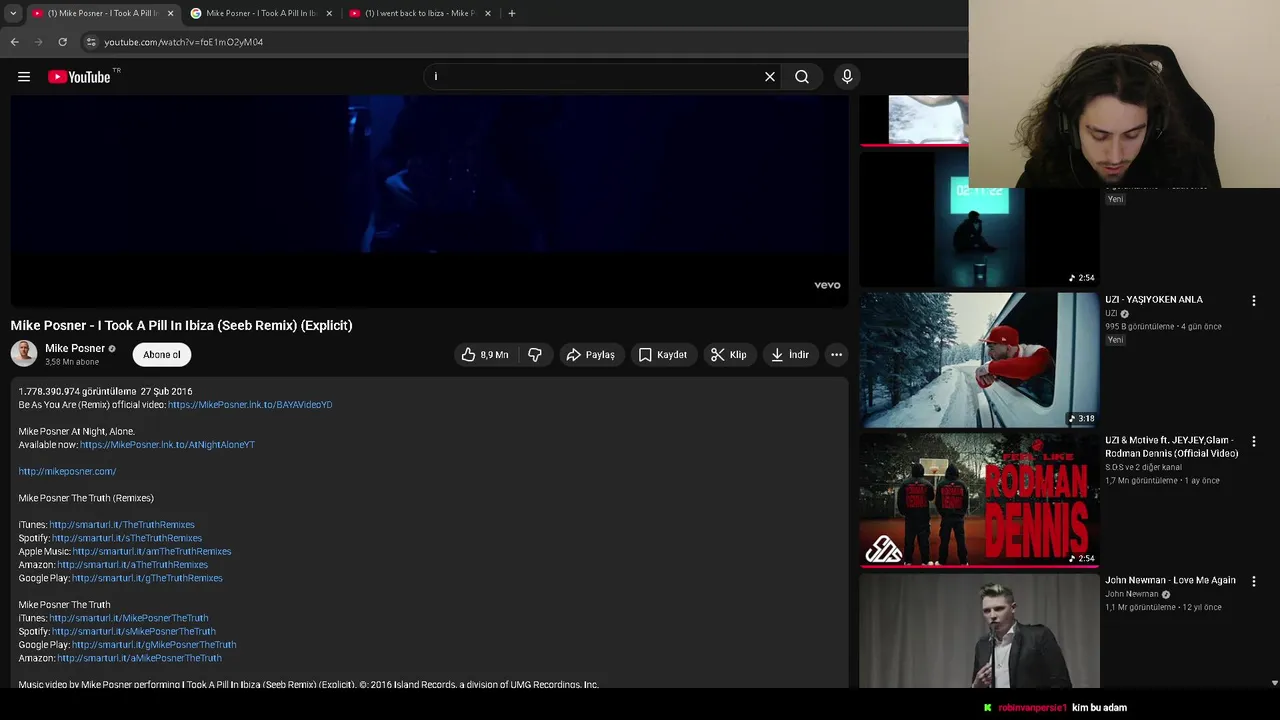The image size is (1280, 720).
Task: Open options for Rodman Dennis video
Action: point(1253,441)
